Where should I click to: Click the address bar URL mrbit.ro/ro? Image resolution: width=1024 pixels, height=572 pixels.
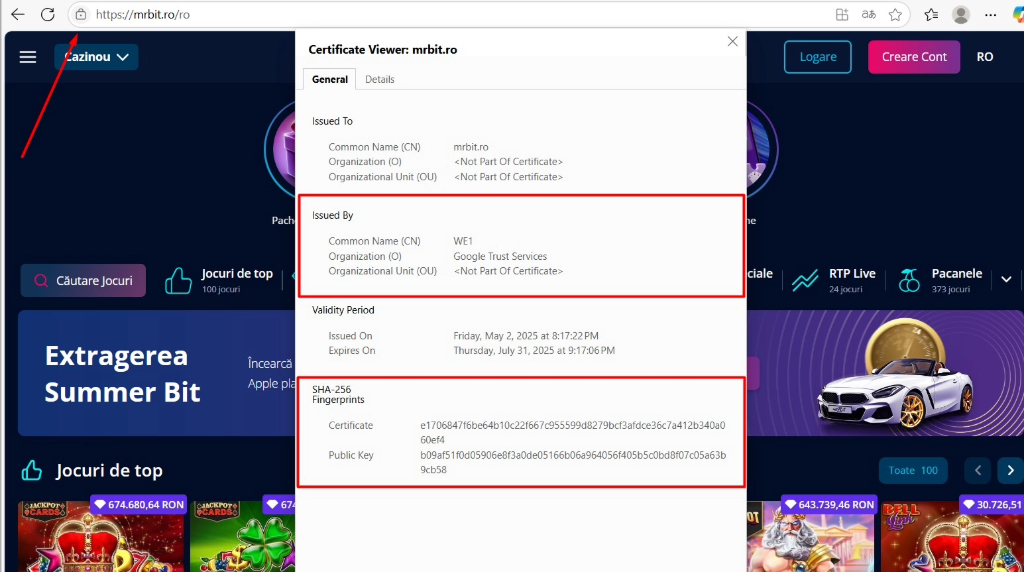[143, 14]
